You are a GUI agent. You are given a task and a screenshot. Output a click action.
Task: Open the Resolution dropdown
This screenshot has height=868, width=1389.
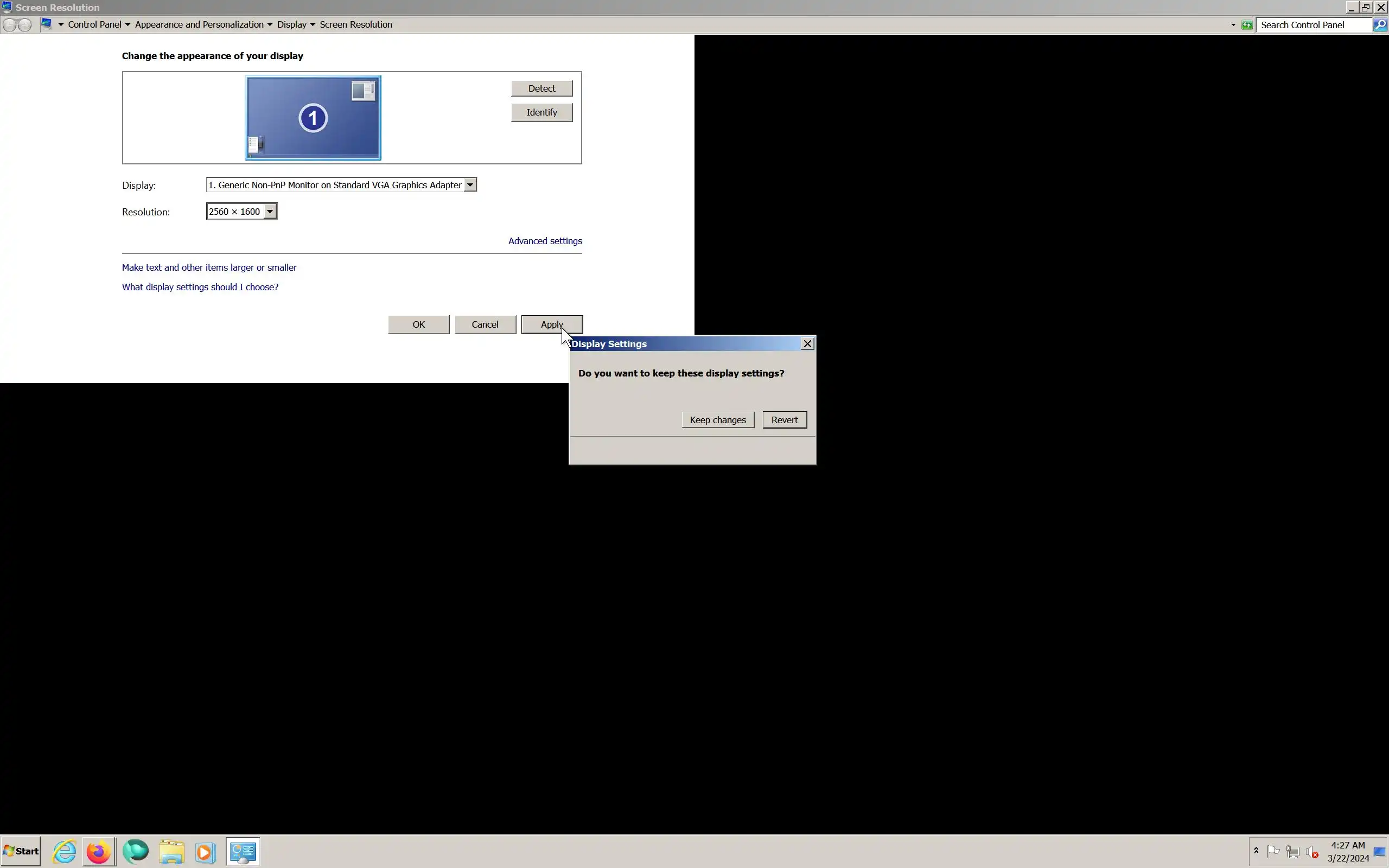(270, 211)
